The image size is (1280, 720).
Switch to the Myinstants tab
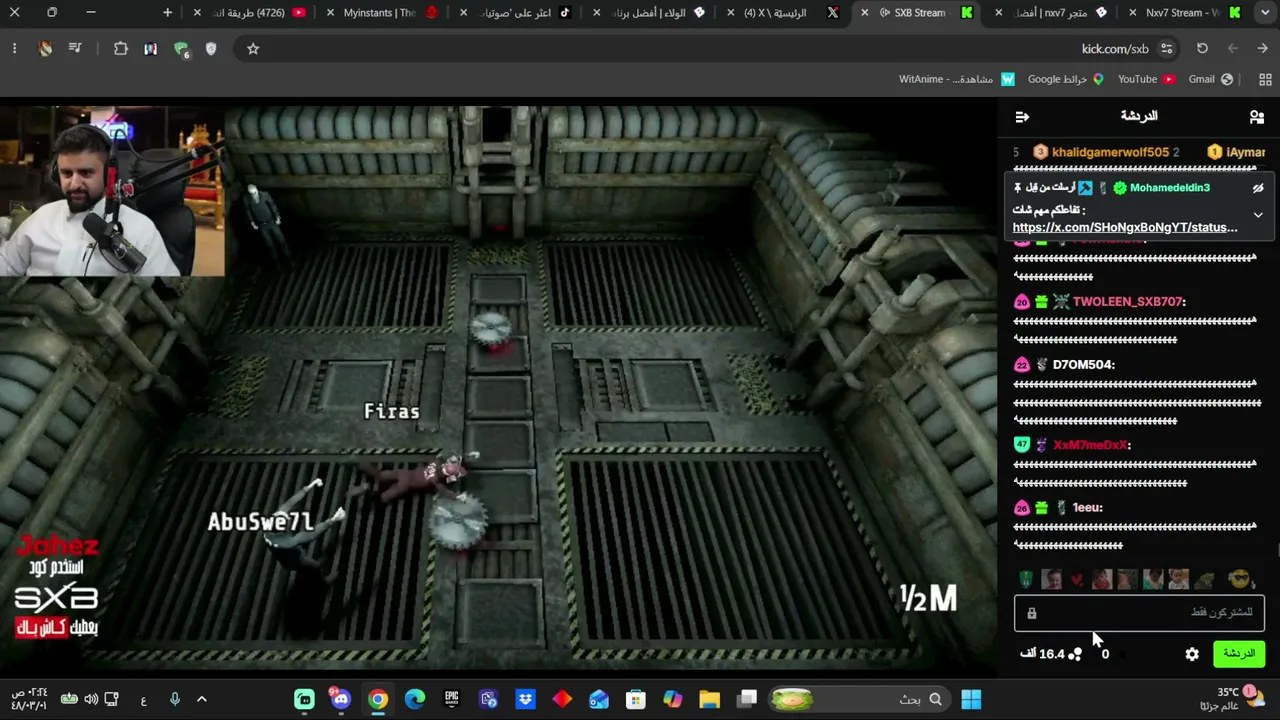[385, 13]
